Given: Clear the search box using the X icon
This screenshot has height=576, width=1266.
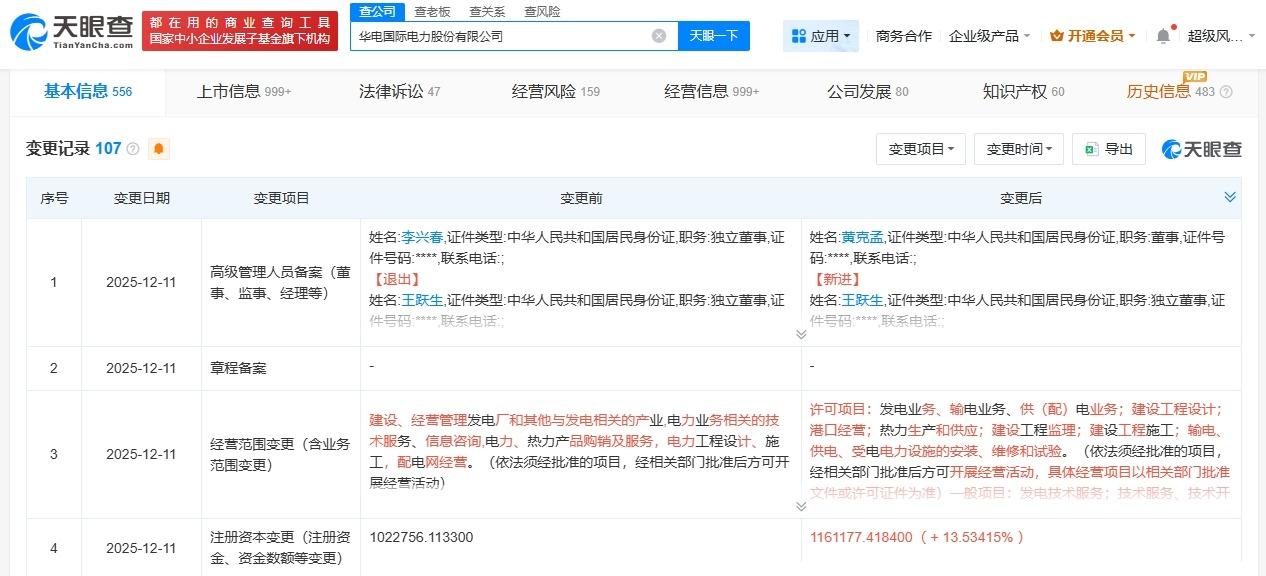Looking at the screenshot, I should point(658,35).
